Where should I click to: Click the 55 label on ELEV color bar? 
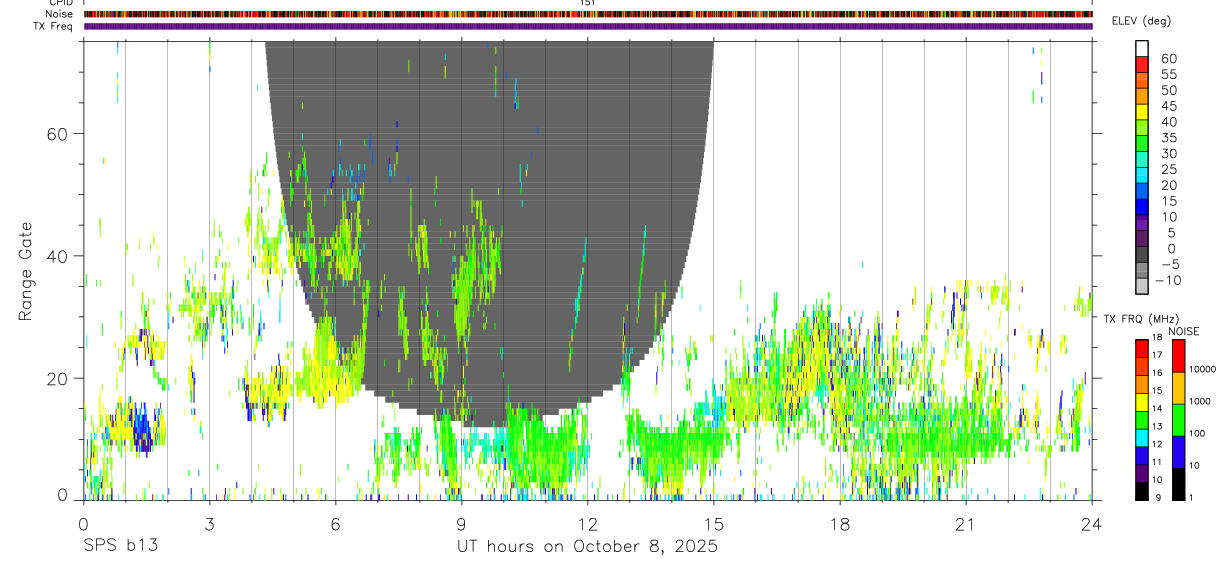[x=1168, y=74]
